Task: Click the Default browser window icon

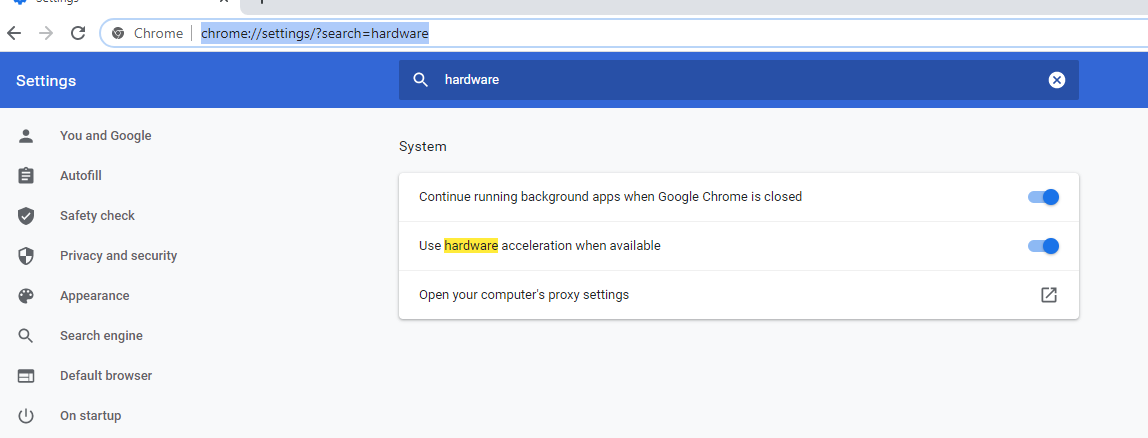Action: (x=26, y=376)
